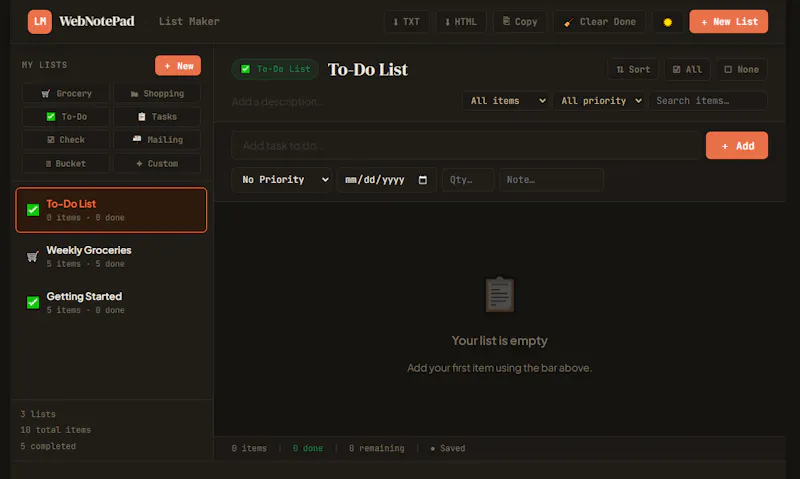Choose the Mailing list template

157,140
